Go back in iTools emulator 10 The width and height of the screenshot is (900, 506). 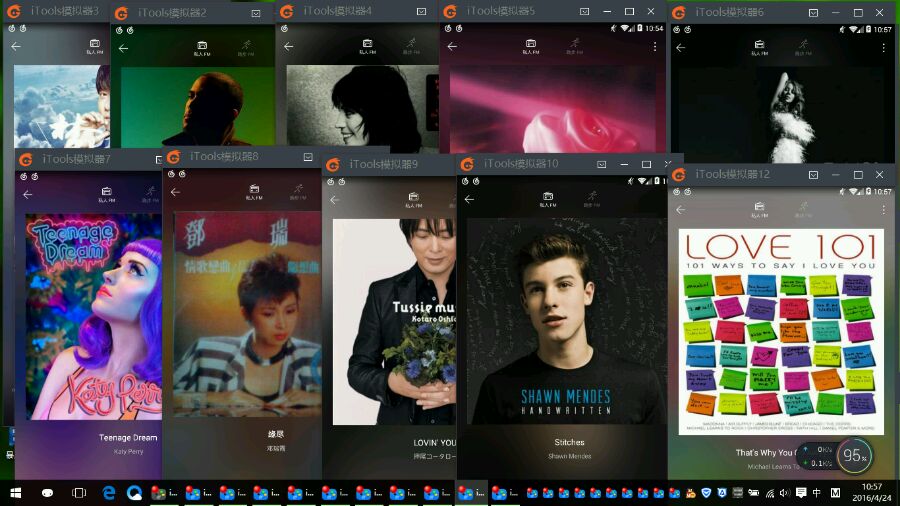pyautogui.click(x=469, y=199)
